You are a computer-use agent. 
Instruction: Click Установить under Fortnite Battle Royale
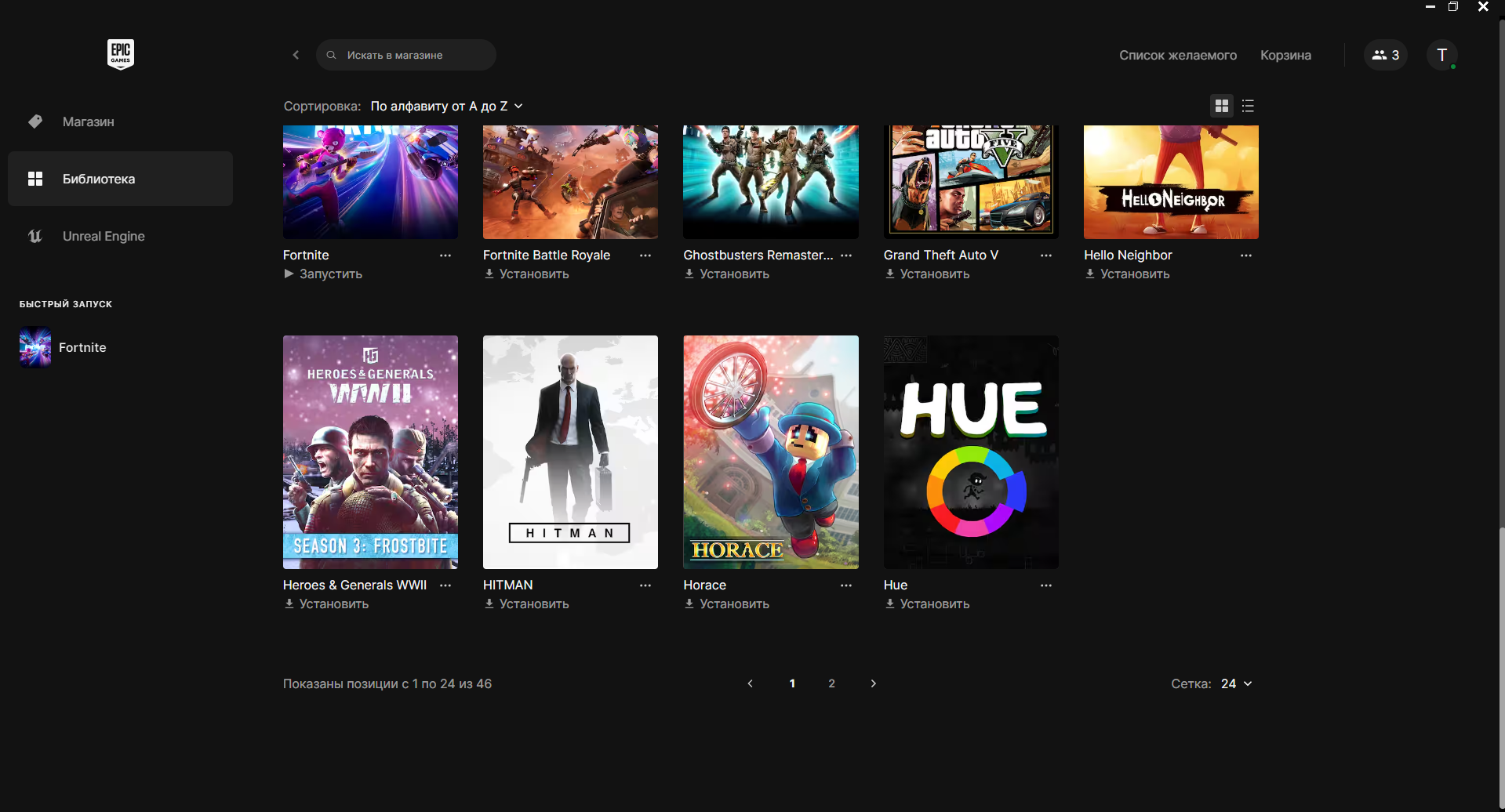point(526,274)
